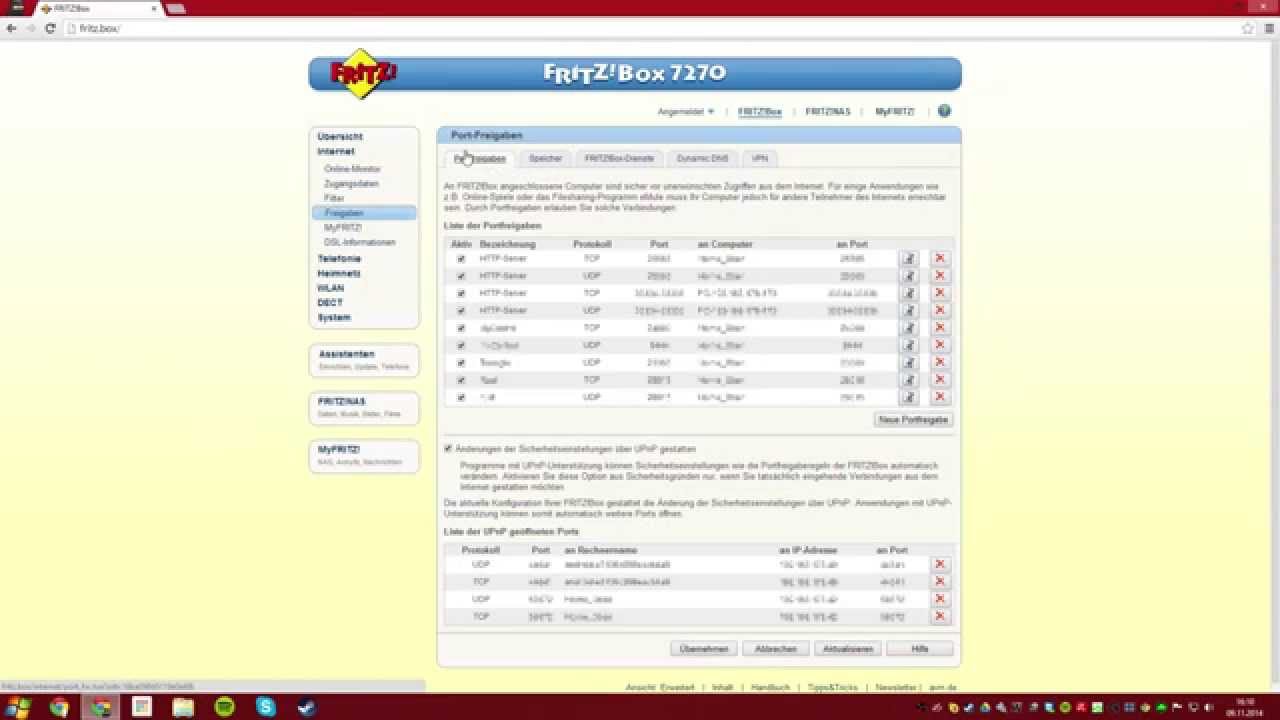Edit the second HTTP-Server TCP port range entry
Image resolution: width=1280 pixels, height=720 pixels.
pyautogui.click(x=909, y=293)
